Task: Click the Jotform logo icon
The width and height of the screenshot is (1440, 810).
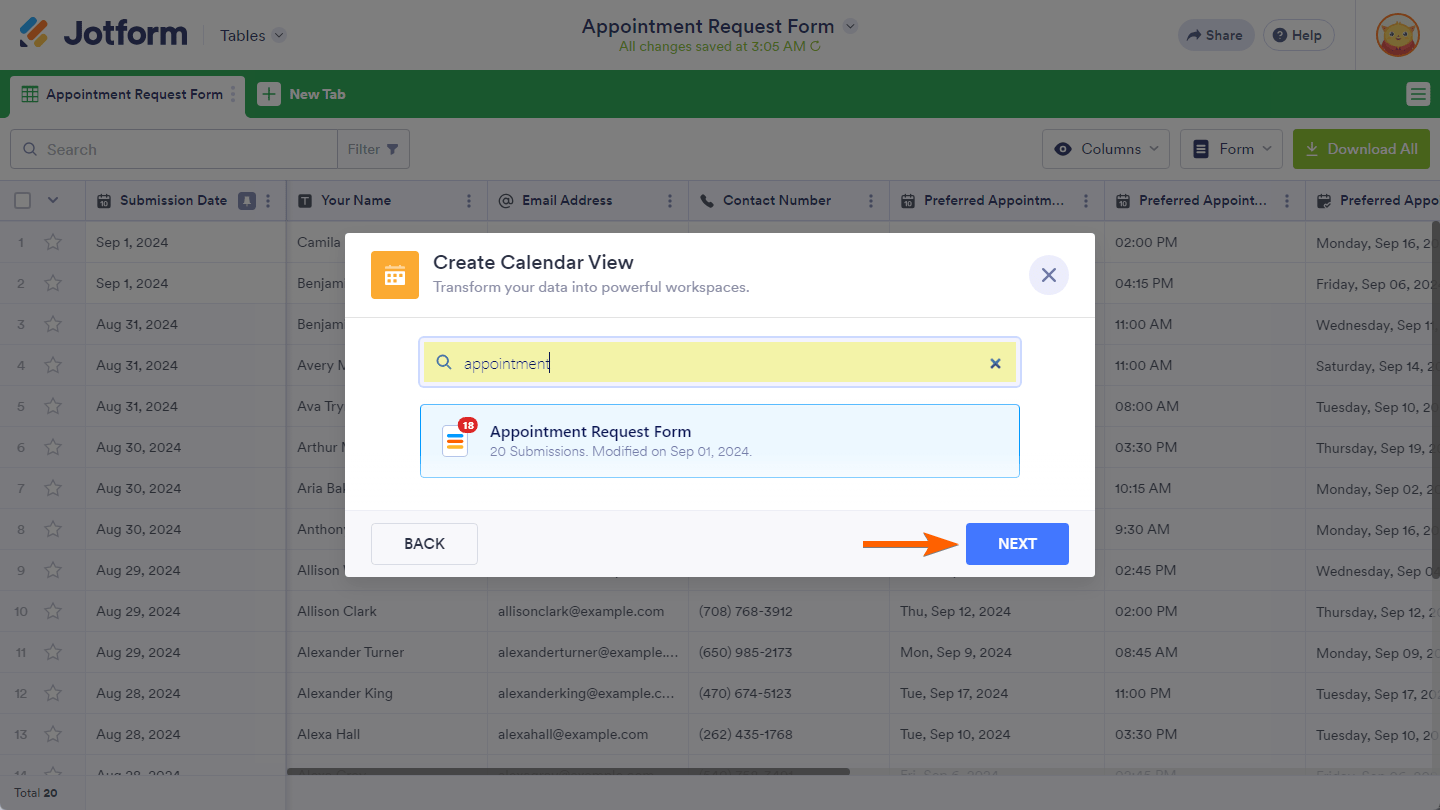Action: (34, 34)
